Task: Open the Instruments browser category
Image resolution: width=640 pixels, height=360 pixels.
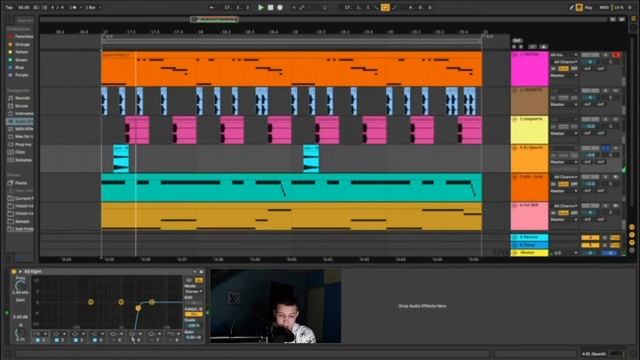Action: (20, 113)
